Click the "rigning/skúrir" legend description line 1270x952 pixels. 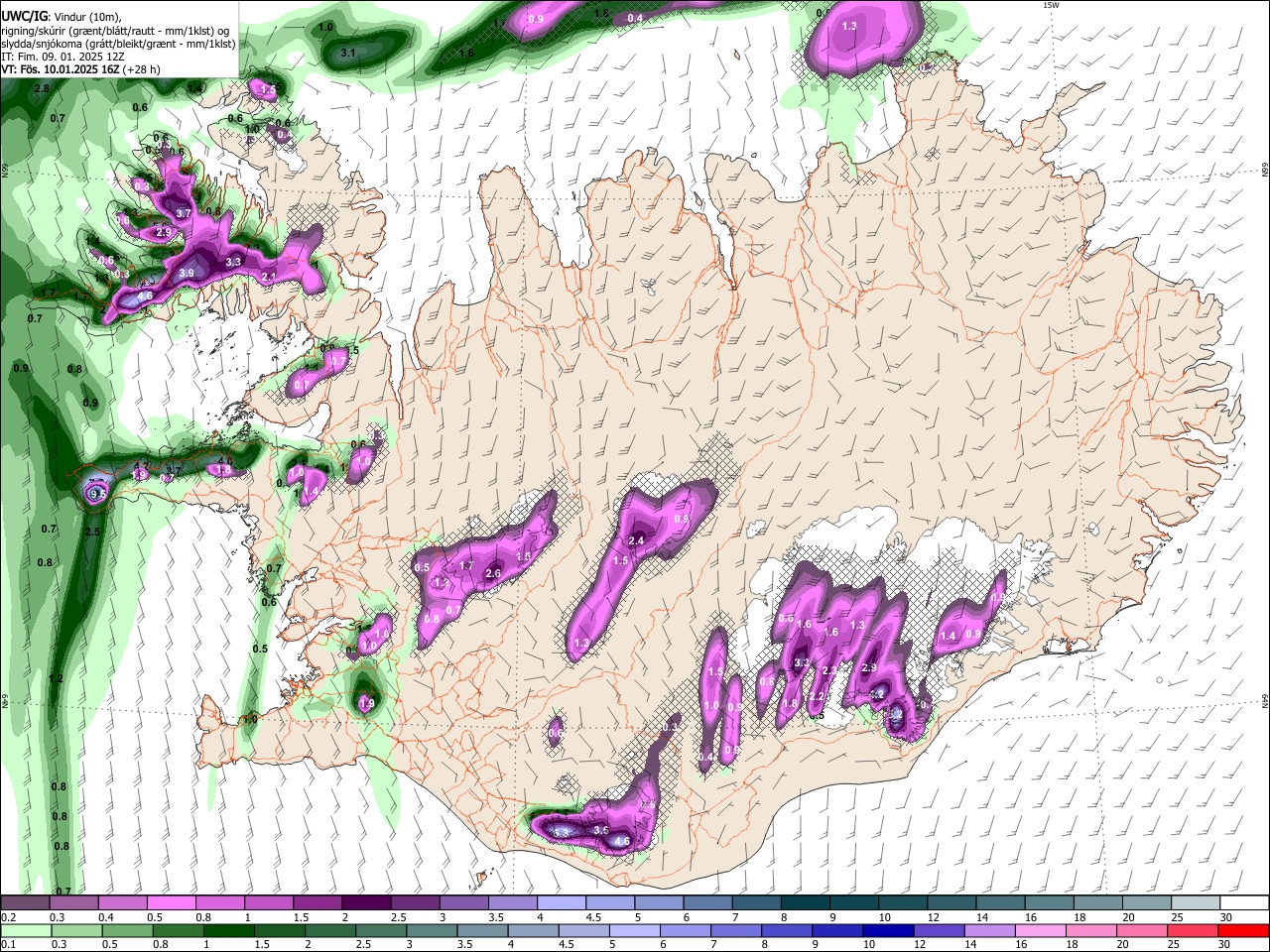tap(115, 30)
